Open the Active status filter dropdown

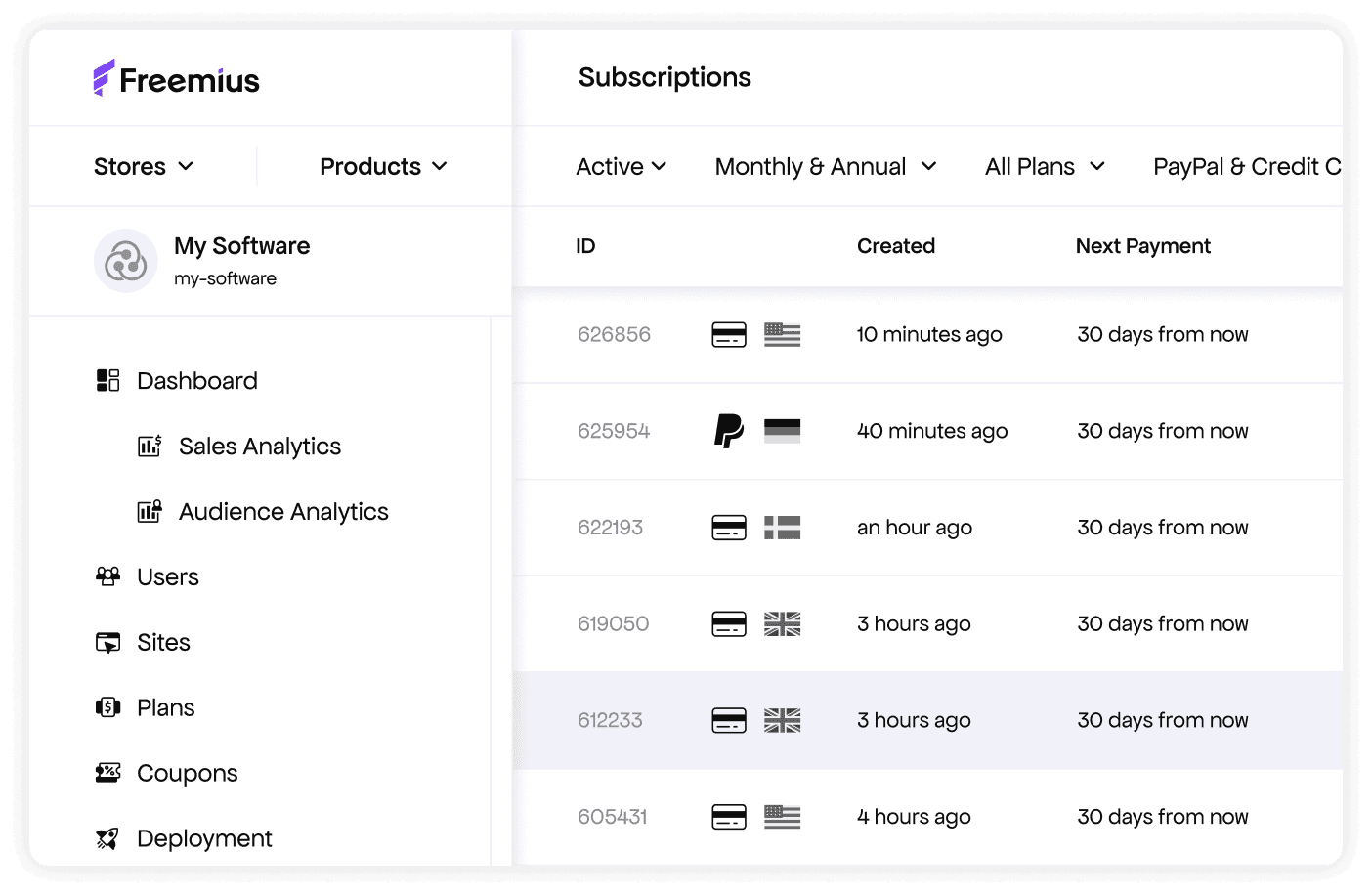pos(622,166)
